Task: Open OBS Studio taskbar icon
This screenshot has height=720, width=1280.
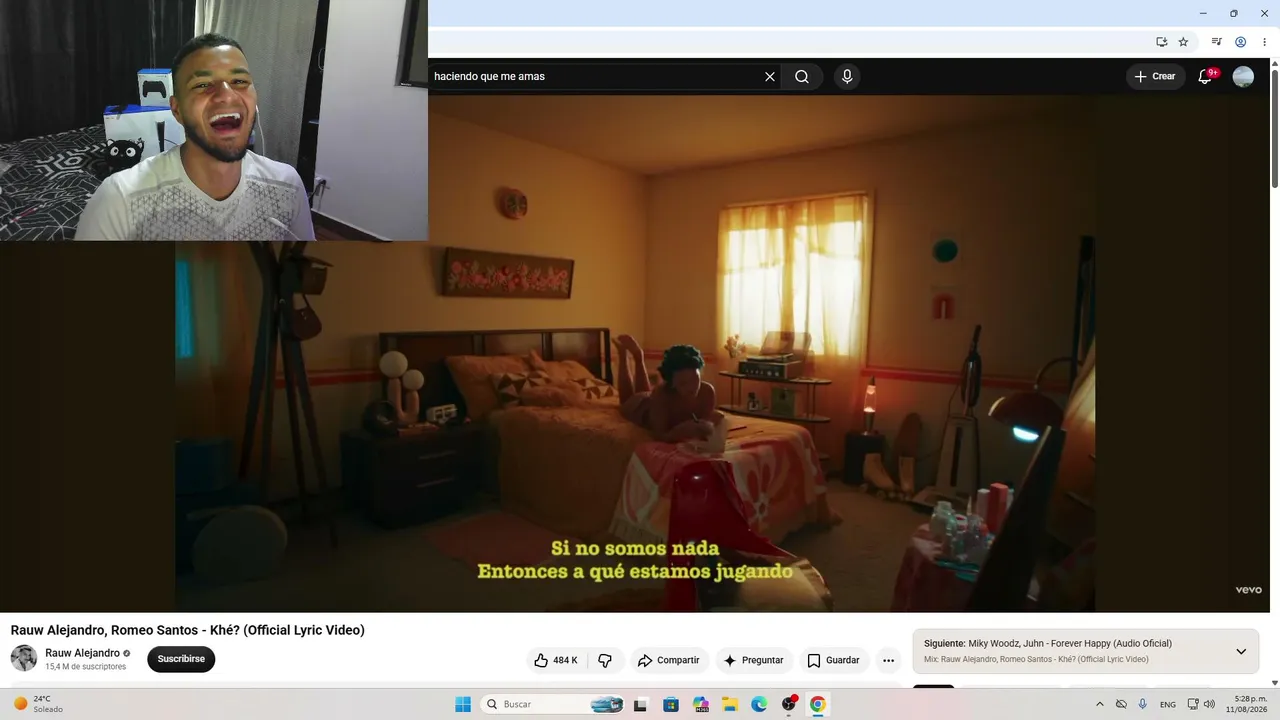Action: (789, 704)
